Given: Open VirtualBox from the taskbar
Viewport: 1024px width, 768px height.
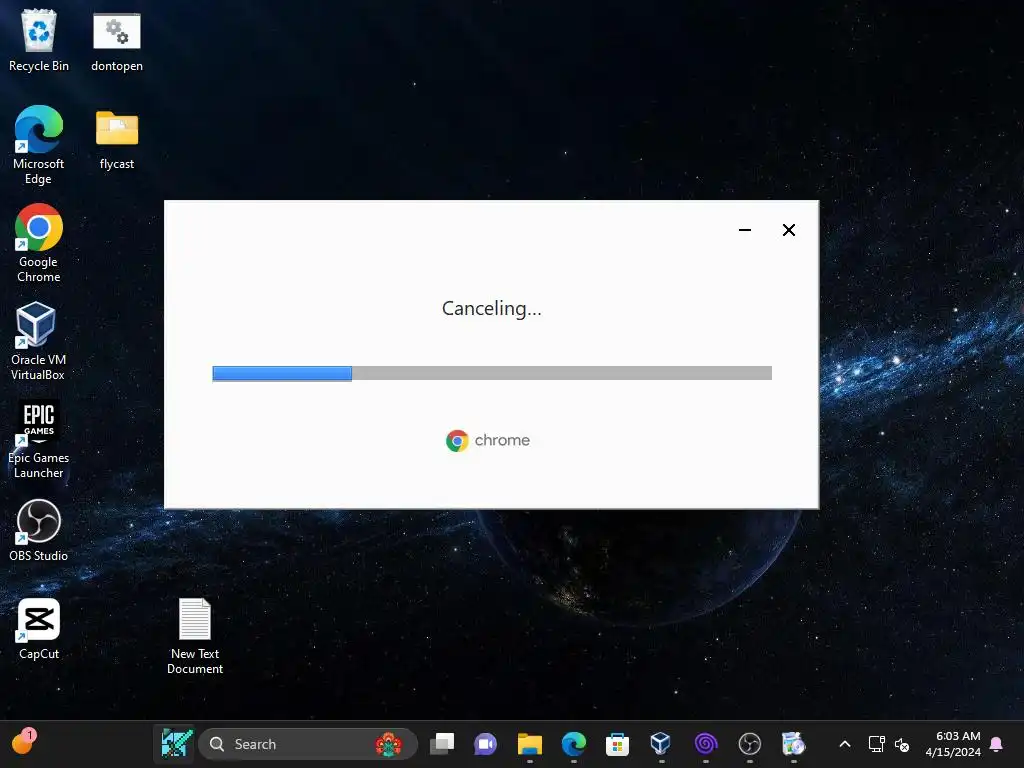Looking at the screenshot, I should tap(661, 744).
